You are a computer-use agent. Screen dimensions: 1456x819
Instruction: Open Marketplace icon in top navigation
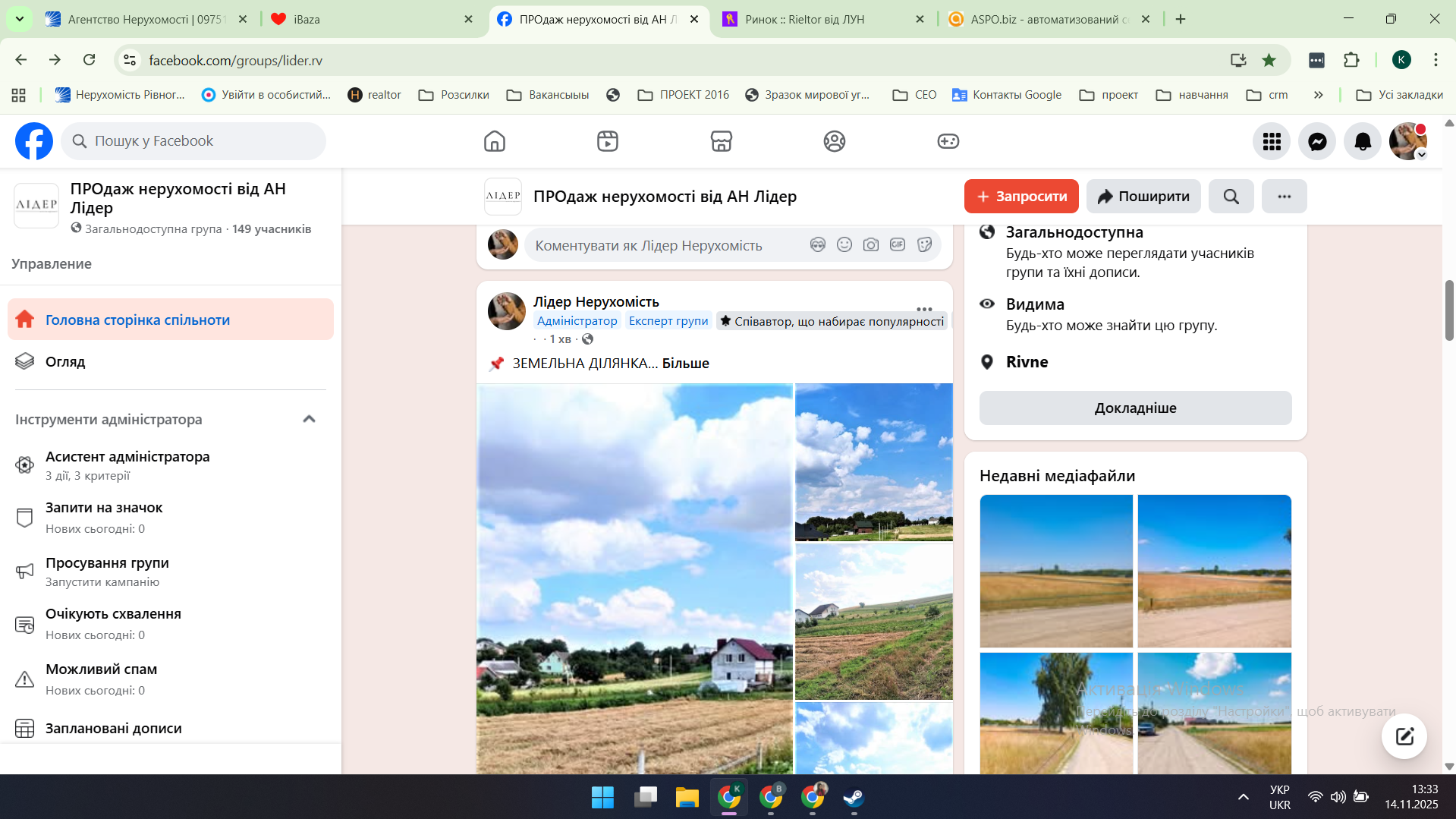[x=721, y=141]
